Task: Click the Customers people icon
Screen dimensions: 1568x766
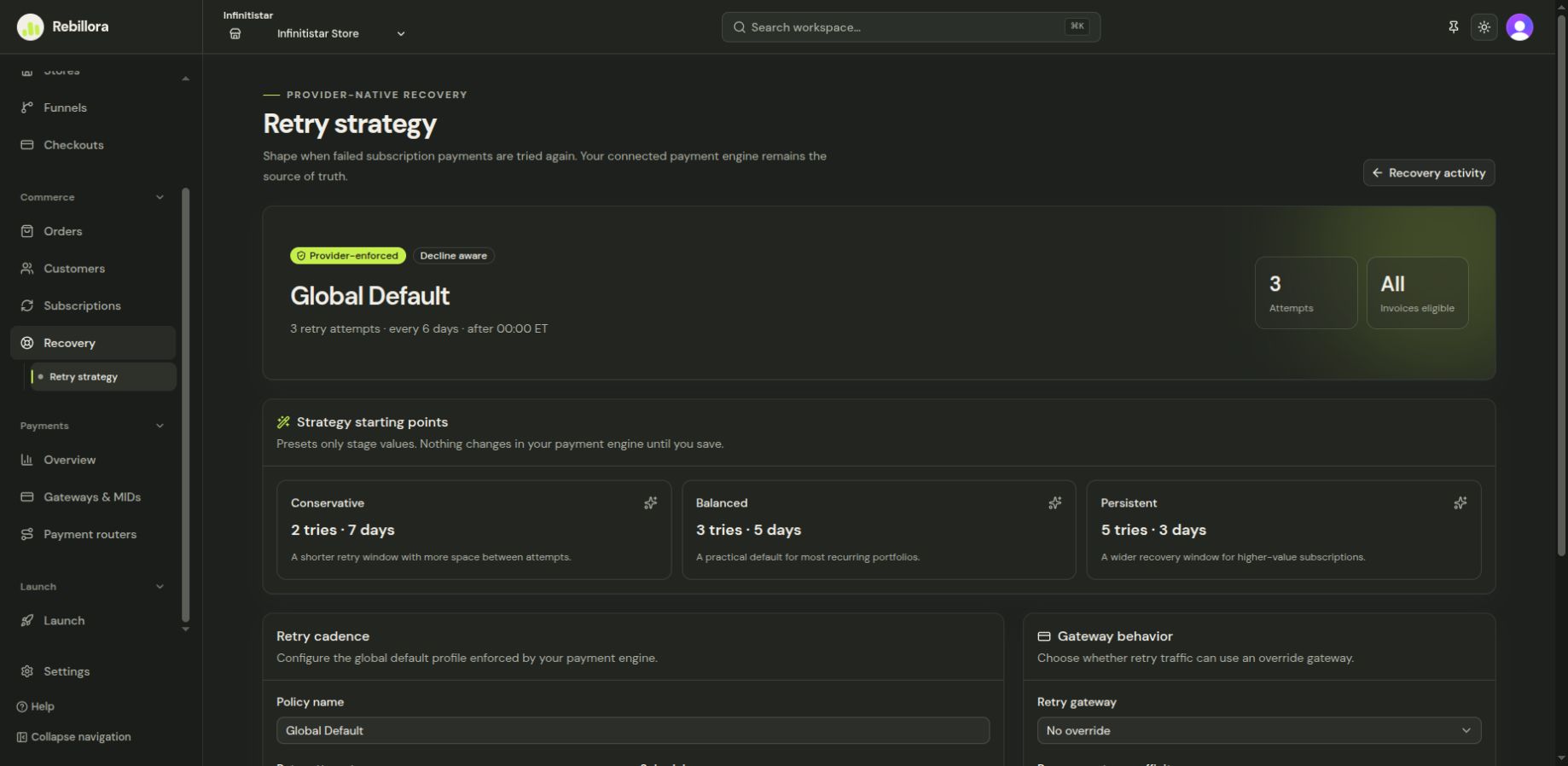Action: (27, 269)
